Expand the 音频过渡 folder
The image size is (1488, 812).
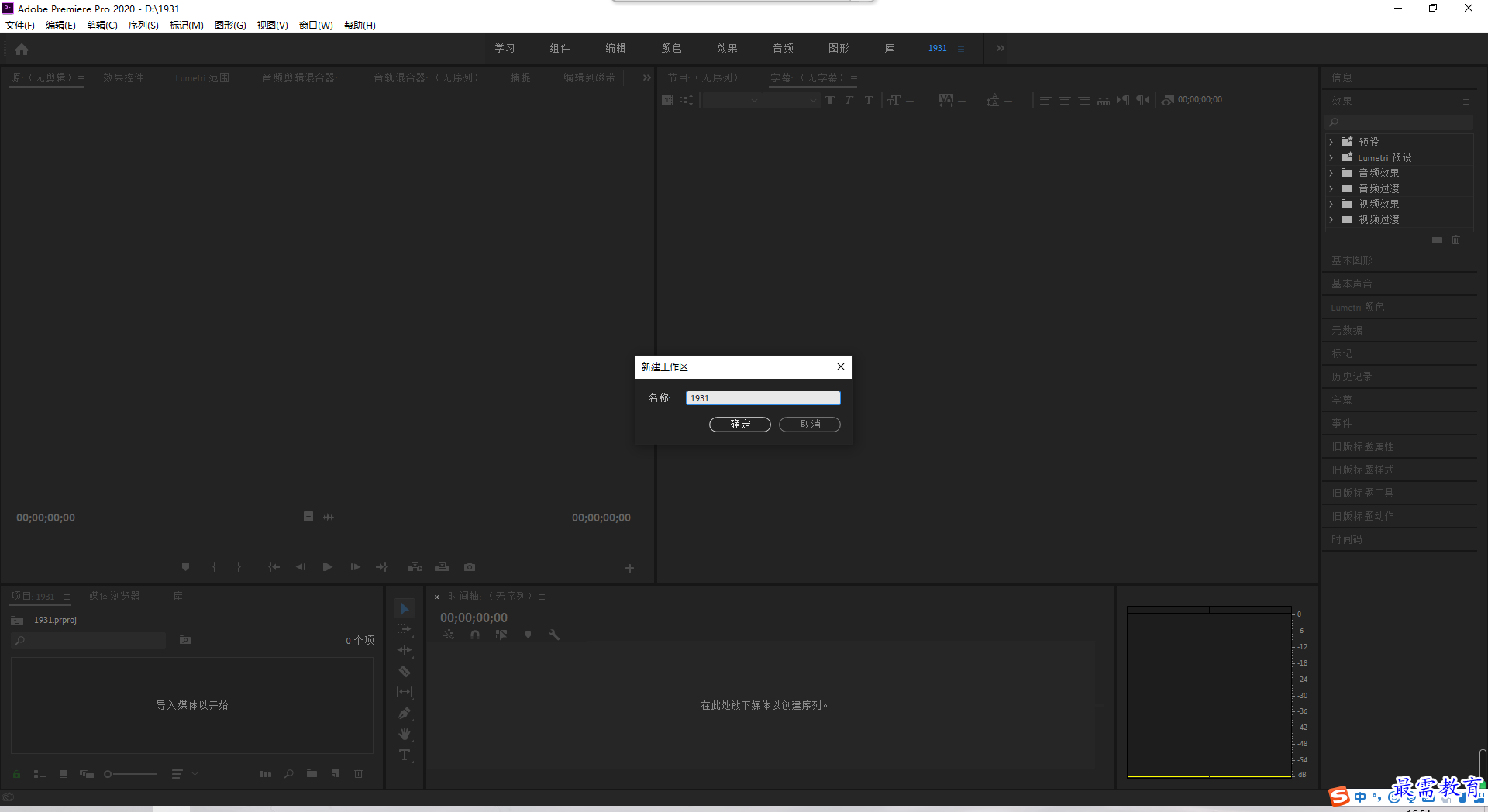(1331, 188)
